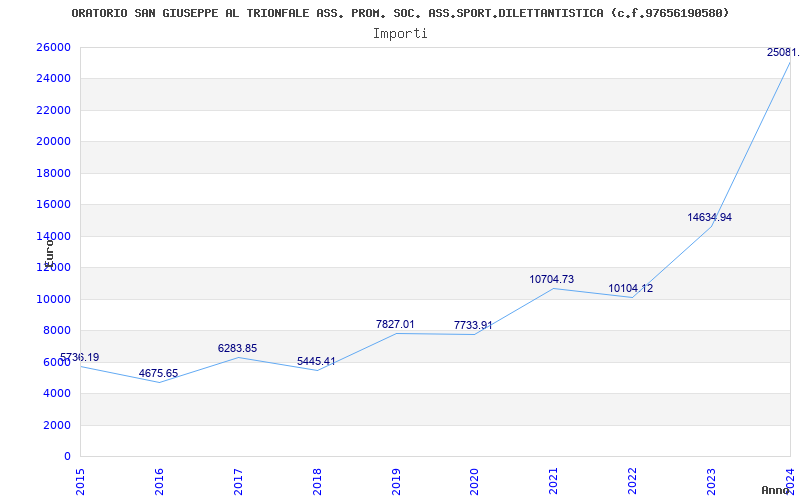This screenshot has width=800, height=500.
Task: Click the 5445.41 value label
Action: [316, 361]
